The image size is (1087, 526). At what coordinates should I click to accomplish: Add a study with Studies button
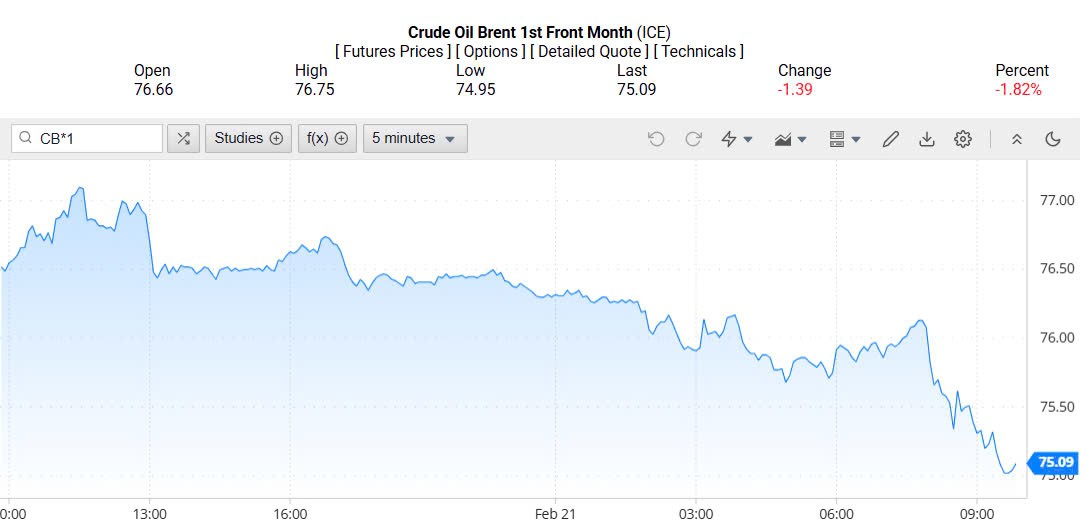[248, 139]
